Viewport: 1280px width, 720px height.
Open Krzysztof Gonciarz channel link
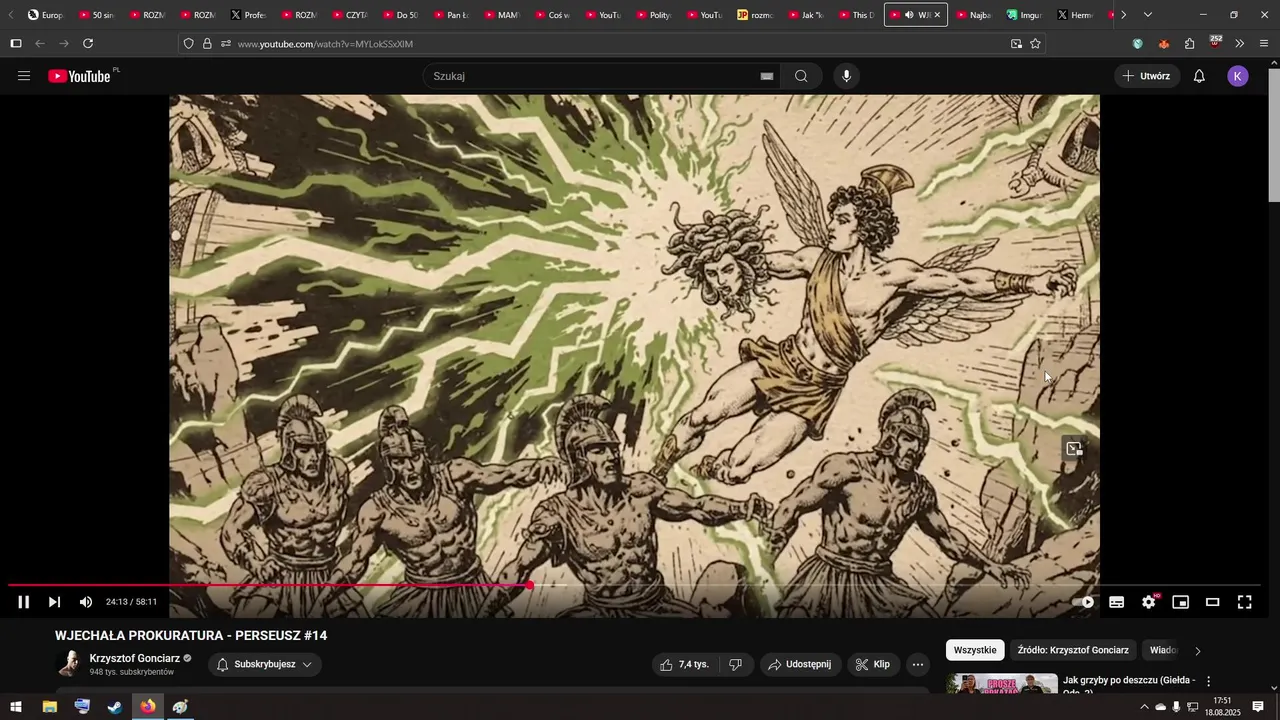click(135, 658)
